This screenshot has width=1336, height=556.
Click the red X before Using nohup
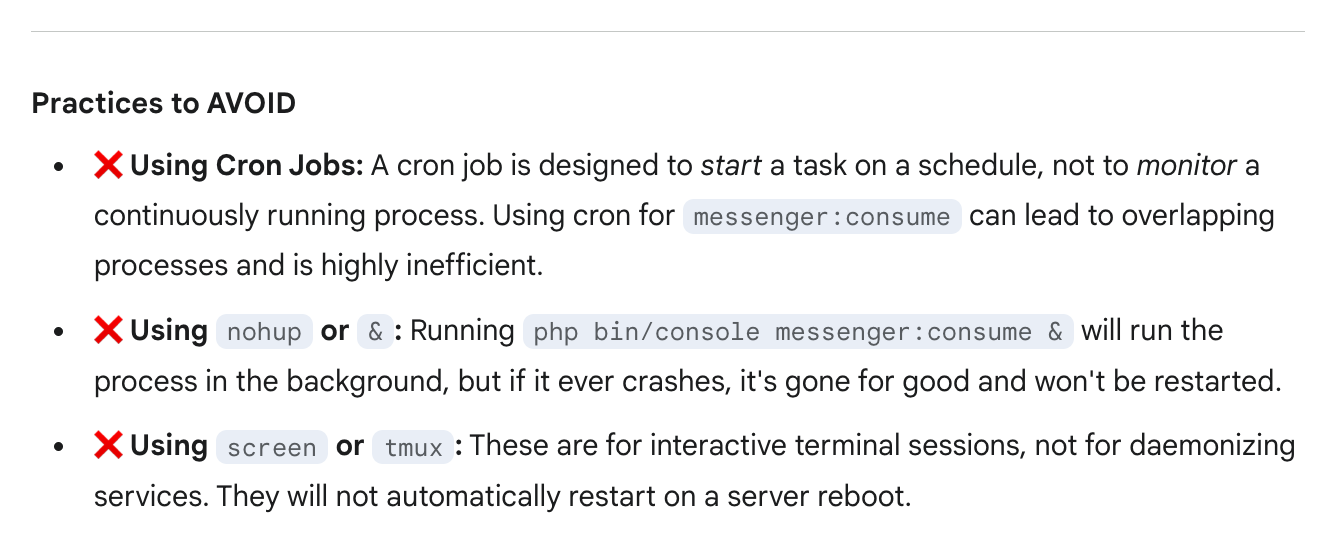click(x=108, y=331)
